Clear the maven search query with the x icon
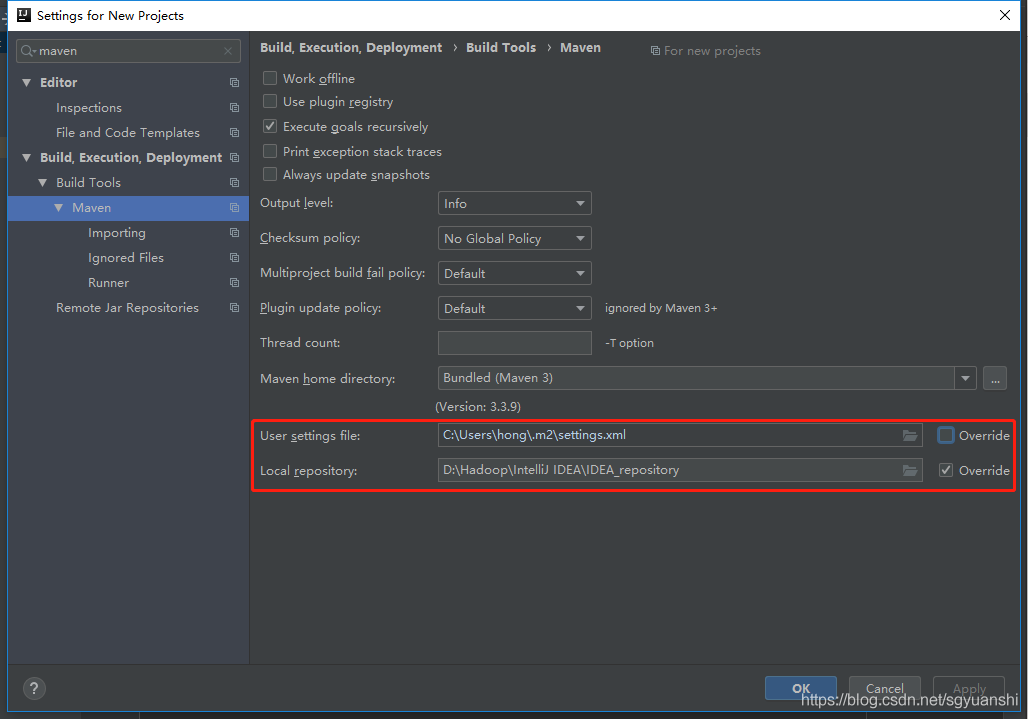This screenshot has height=719, width=1028. pyautogui.click(x=228, y=50)
